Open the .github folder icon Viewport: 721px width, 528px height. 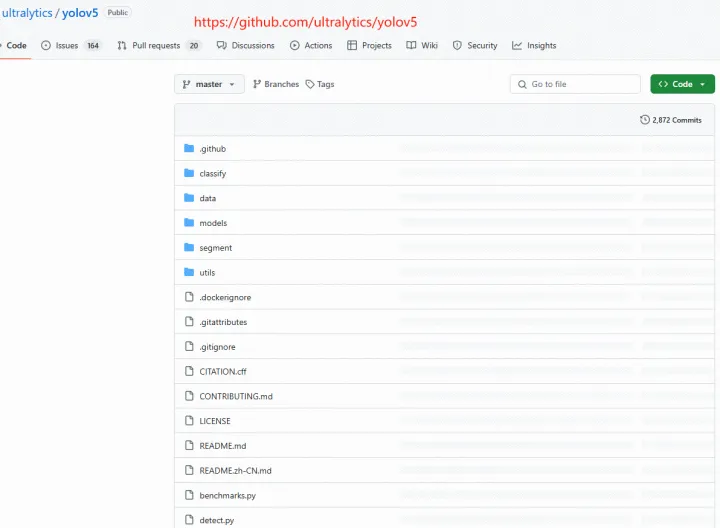click(x=189, y=148)
